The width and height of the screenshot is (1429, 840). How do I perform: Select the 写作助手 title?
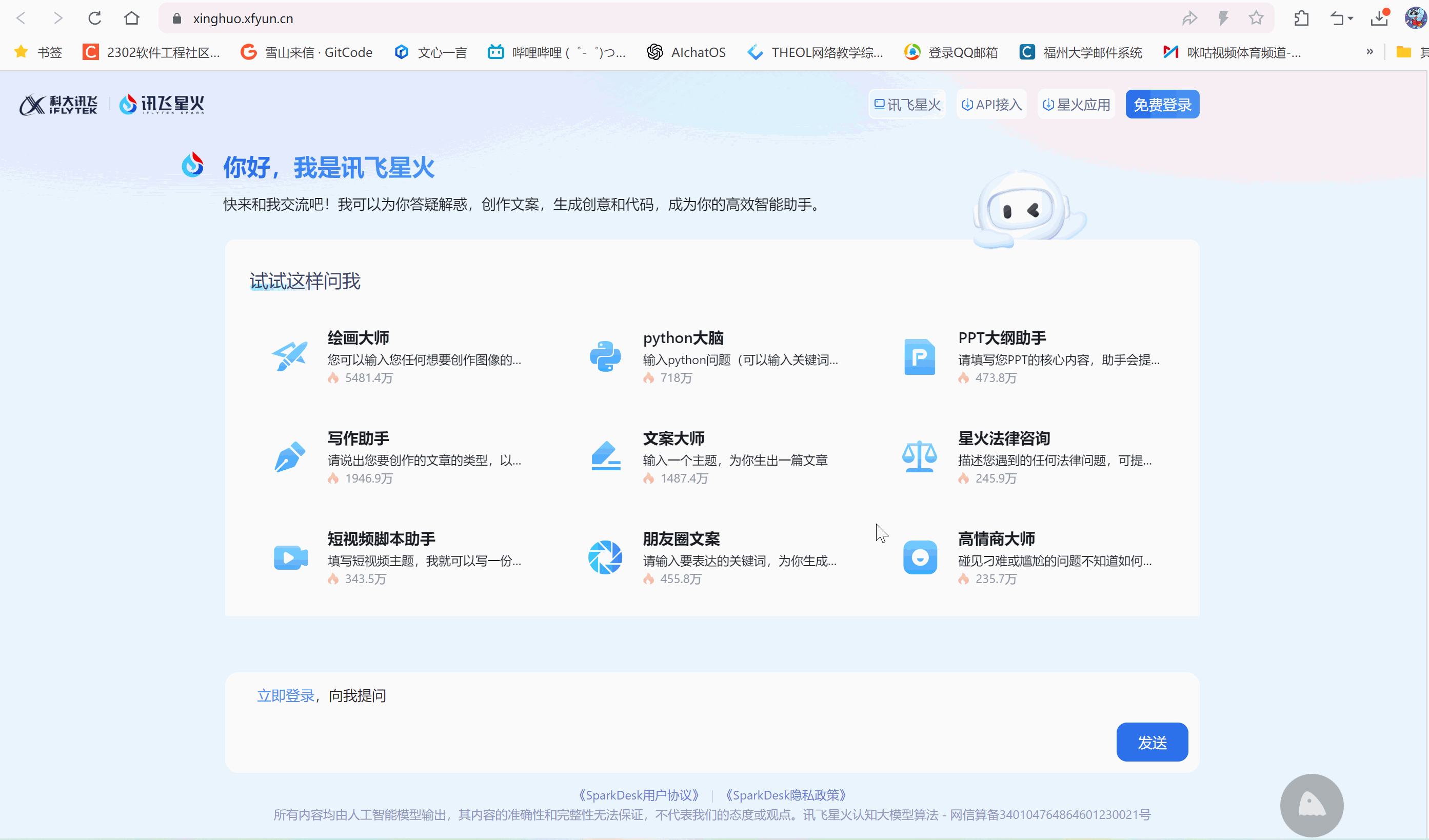pos(359,438)
